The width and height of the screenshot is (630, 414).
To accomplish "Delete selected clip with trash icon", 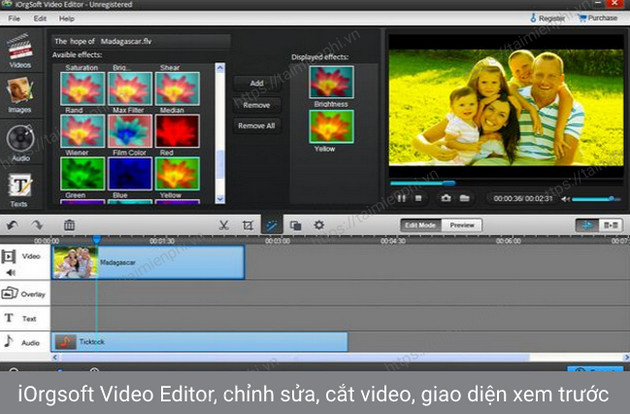I will pyautogui.click(x=69, y=225).
